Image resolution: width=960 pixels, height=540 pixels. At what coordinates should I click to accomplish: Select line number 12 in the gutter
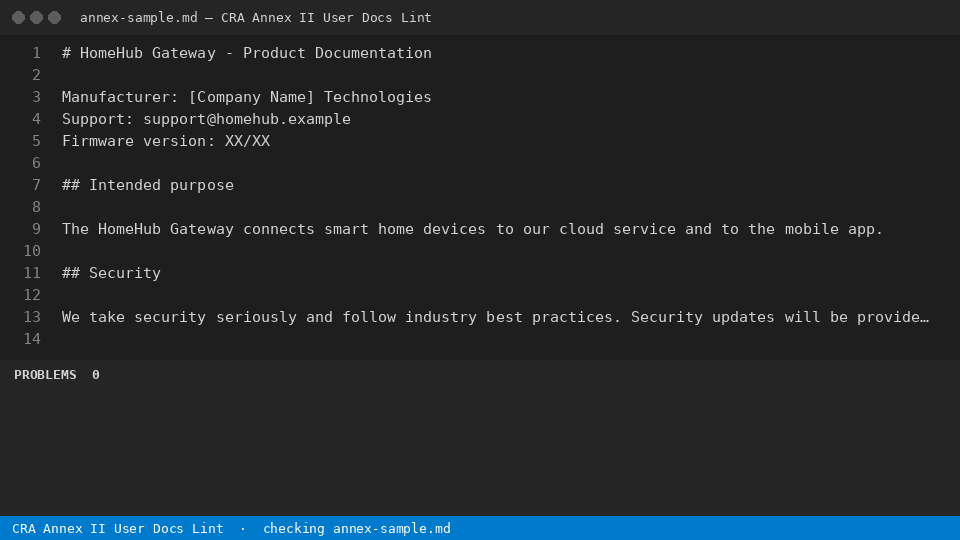click(32, 296)
